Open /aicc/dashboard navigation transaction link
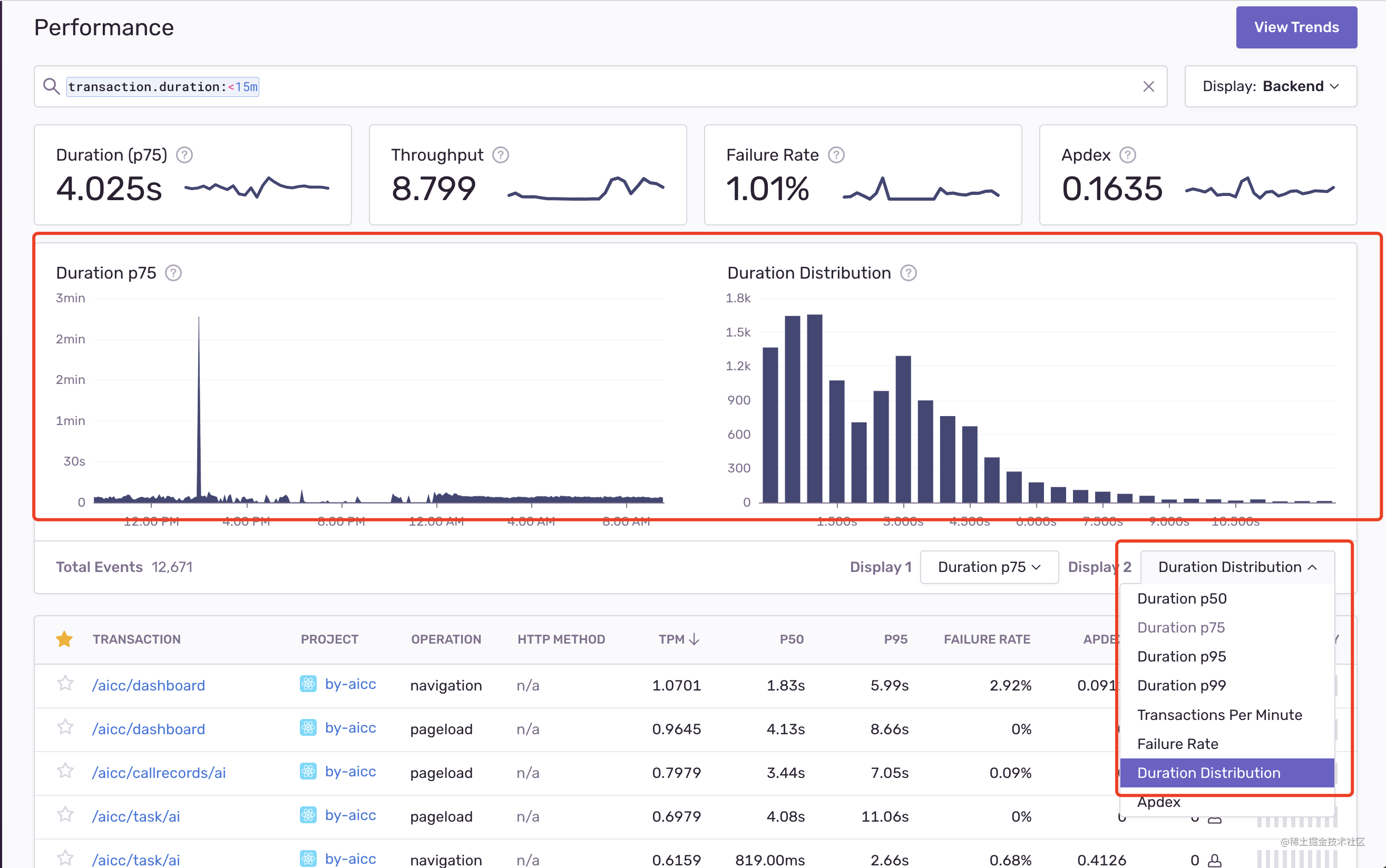 149,685
